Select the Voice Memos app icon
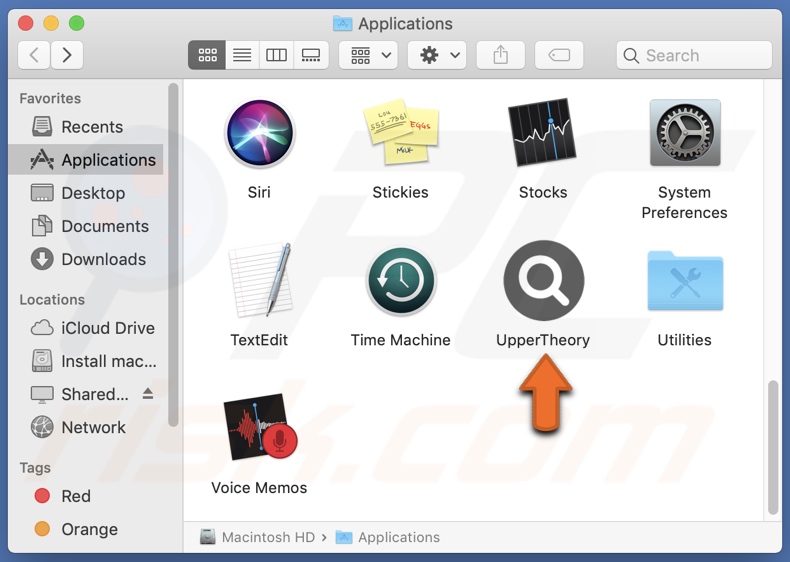This screenshot has width=790, height=562. point(260,426)
